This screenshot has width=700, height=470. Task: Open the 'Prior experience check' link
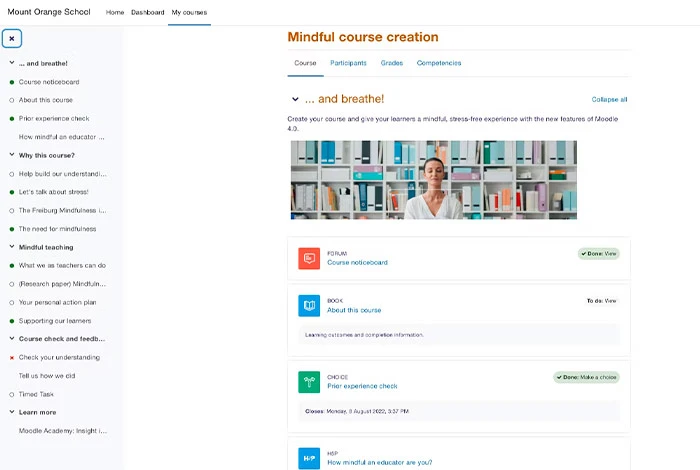point(362,386)
